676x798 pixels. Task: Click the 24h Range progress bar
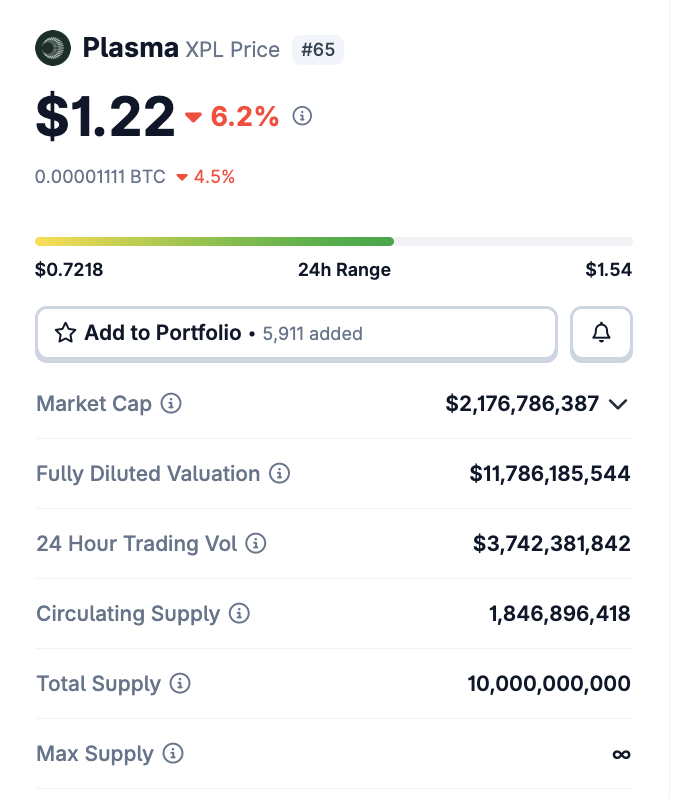(x=333, y=241)
